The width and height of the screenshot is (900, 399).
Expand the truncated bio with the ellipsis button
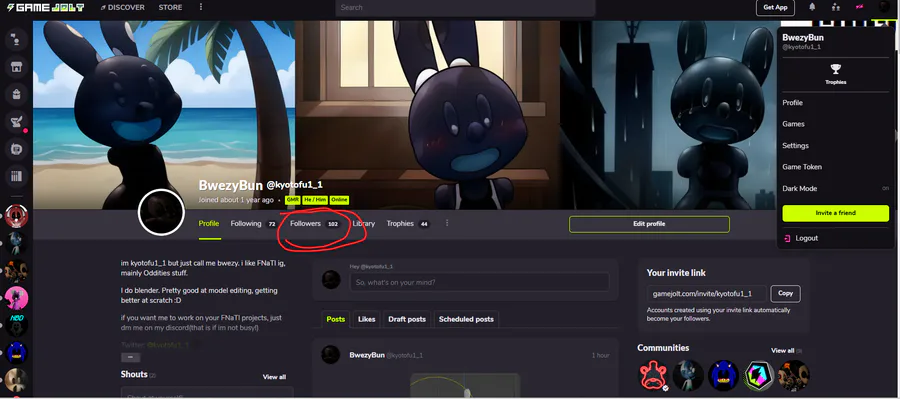(130, 357)
